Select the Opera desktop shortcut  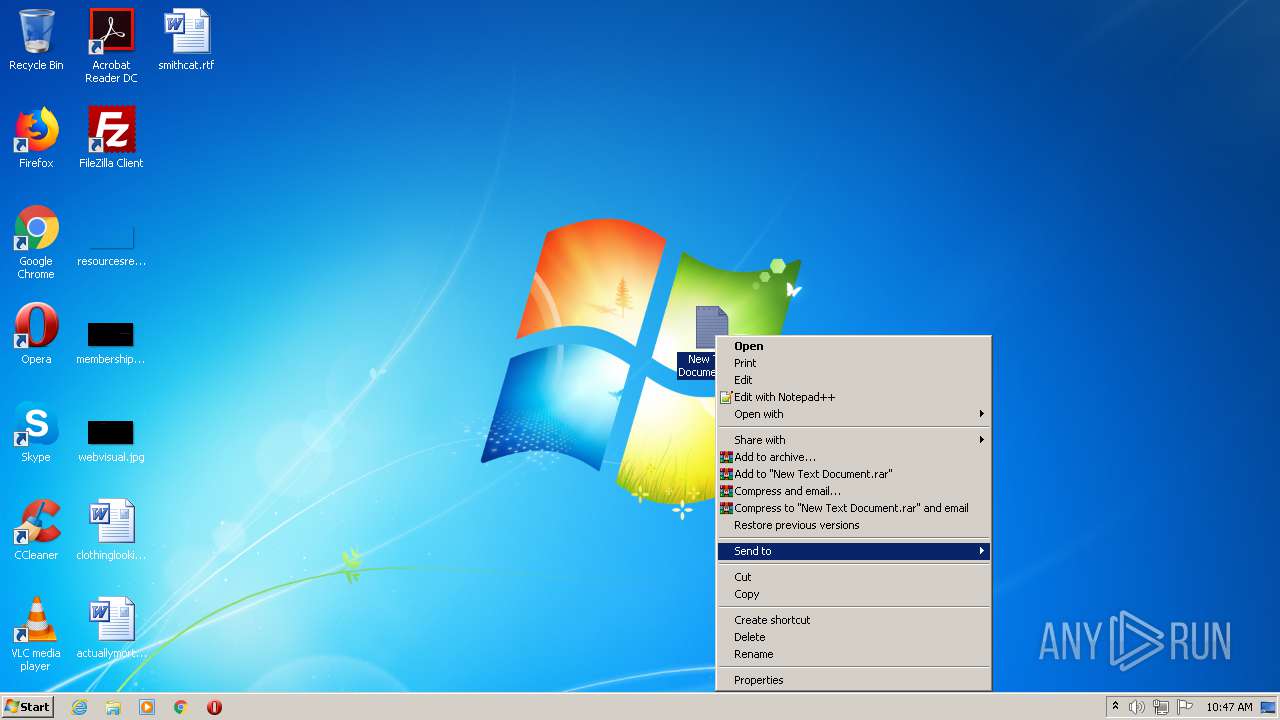(x=36, y=334)
